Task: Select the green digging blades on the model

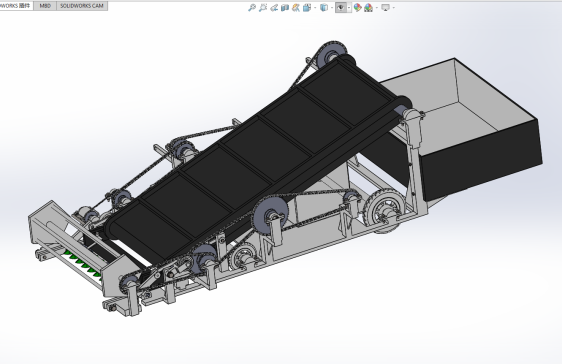Action: click(84, 265)
